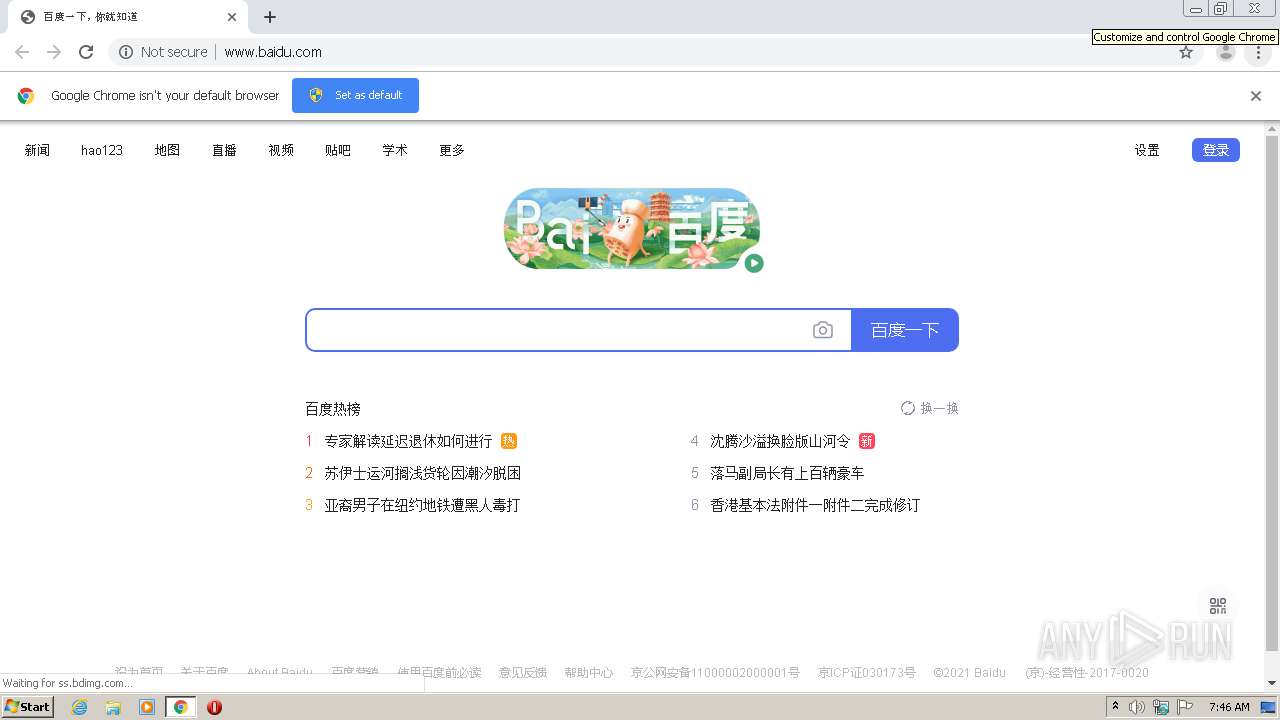
Task: Open network tray icon
Action: point(1161,707)
